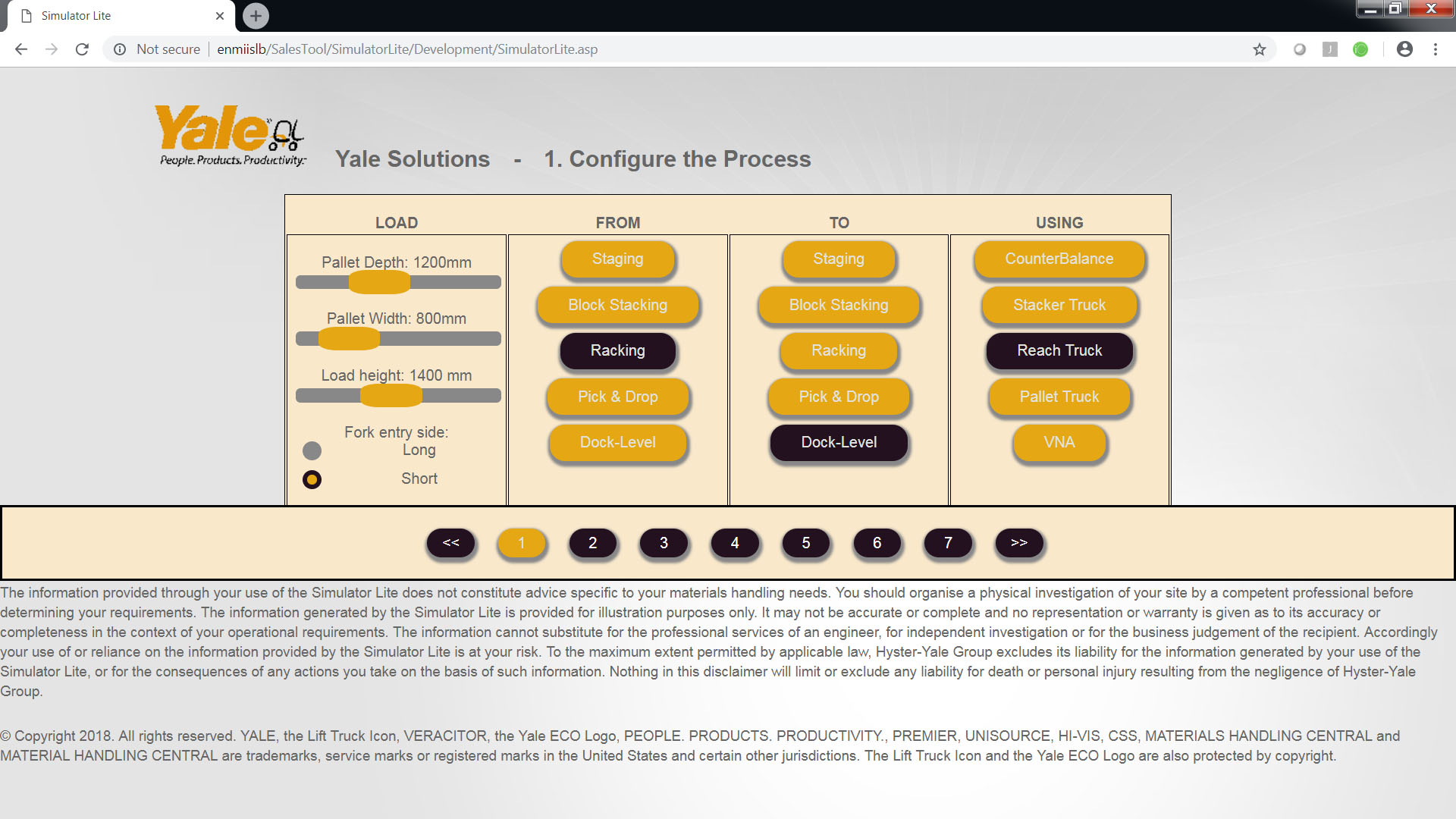The height and width of the screenshot is (819, 1456).
Task: Click the Yale logo
Action: [x=231, y=135]
